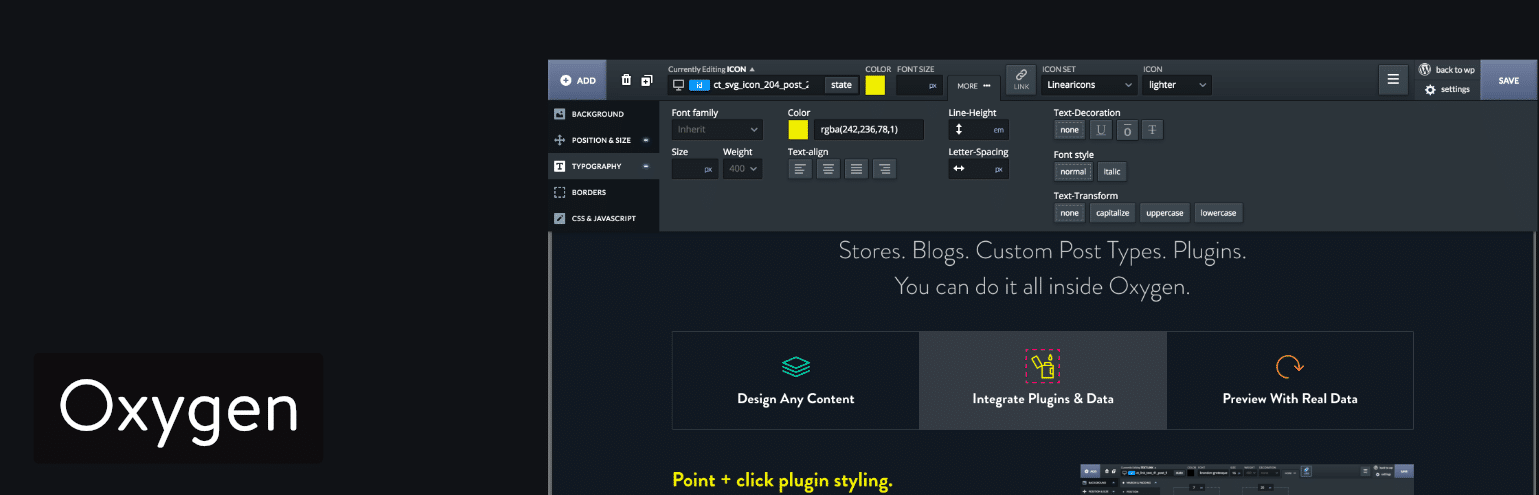
Task: Click the trash delete icon
Action: [626, 80]
